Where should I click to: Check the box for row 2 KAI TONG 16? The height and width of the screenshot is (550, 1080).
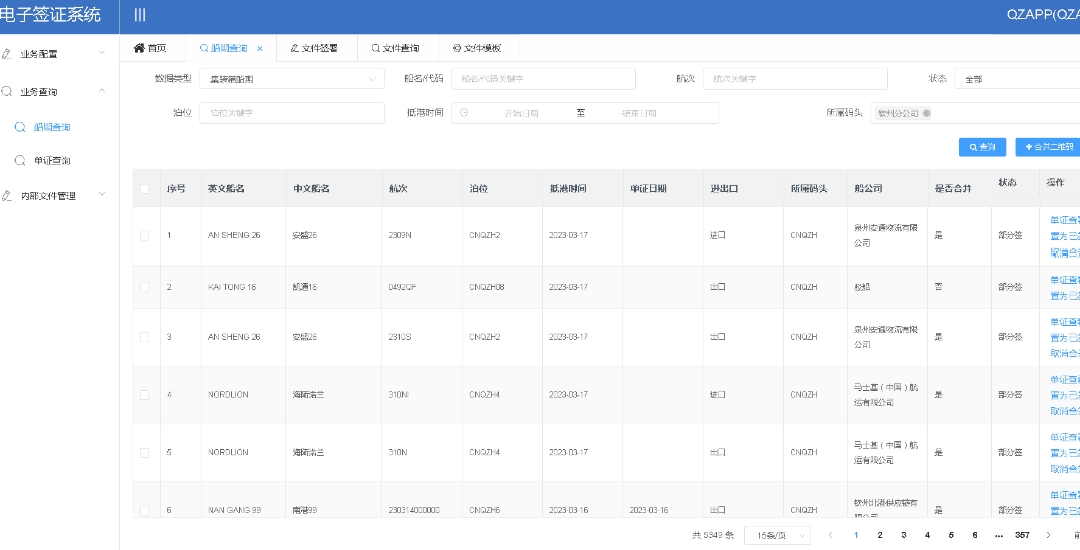pyautogui.click(x=145, y=287)
